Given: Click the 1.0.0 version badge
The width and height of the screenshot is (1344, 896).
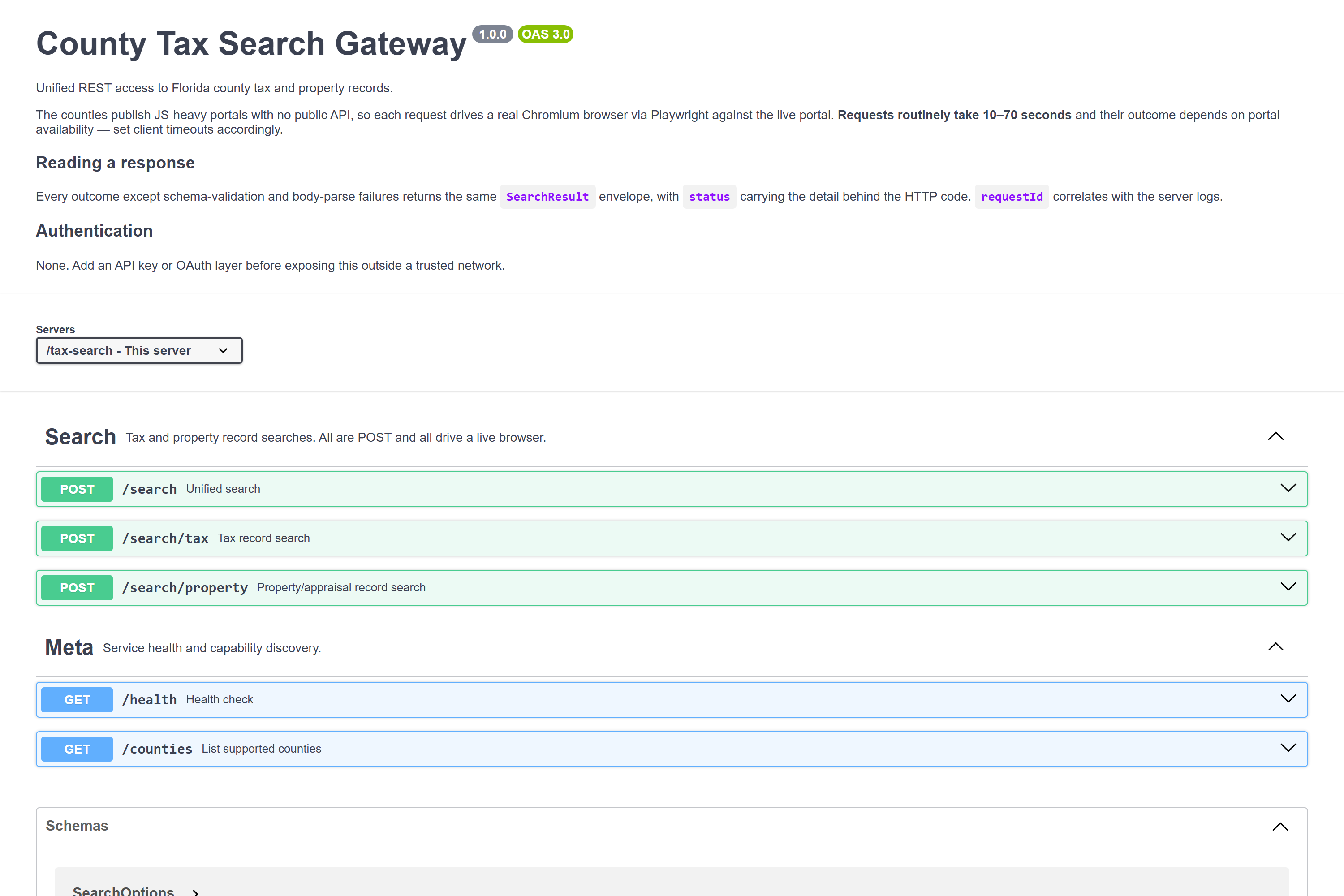Looking at the screenshot, I should click(x=492, y=34).
